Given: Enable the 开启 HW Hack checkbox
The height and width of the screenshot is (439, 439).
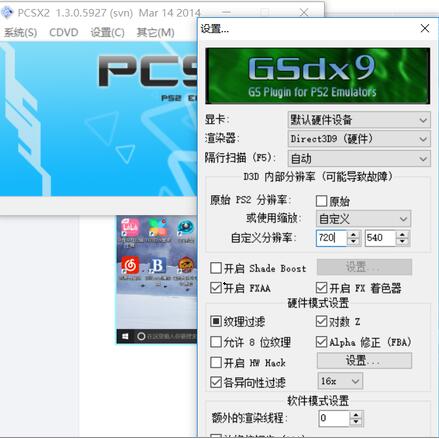Looking at the screenshot, I should (x=216, y=362).
